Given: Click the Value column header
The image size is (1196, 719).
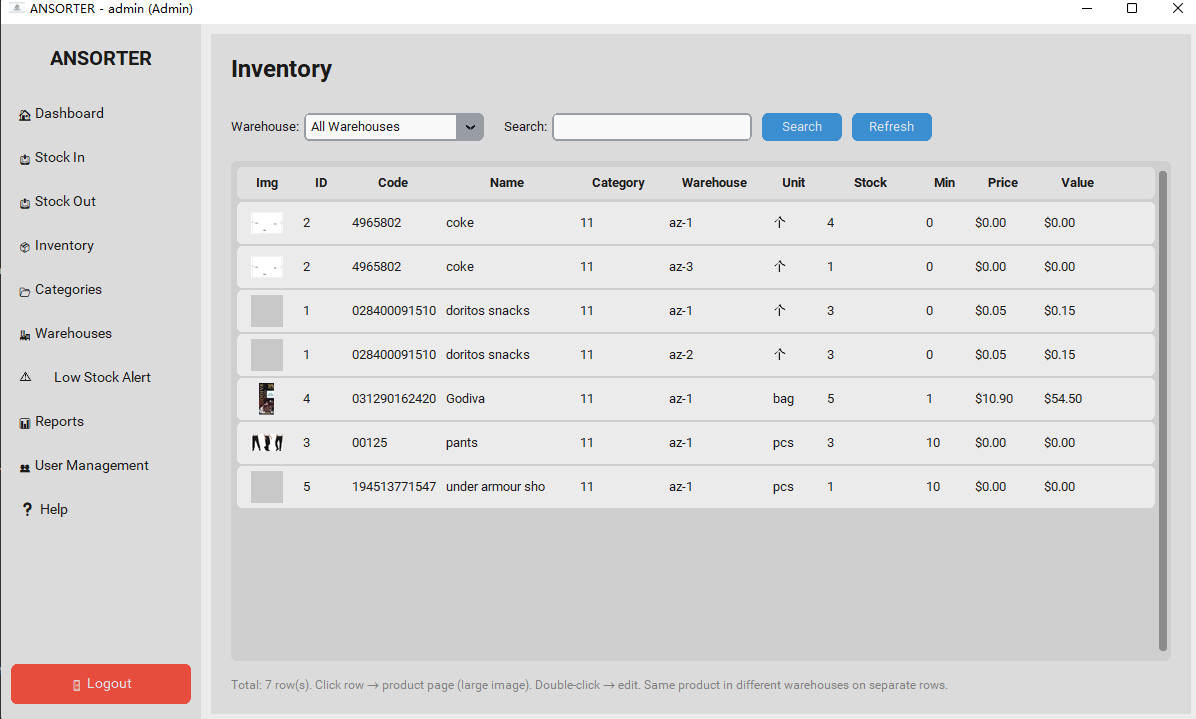Looking at the screenshot, I should pyautogui.click(x=1078, y=183).
